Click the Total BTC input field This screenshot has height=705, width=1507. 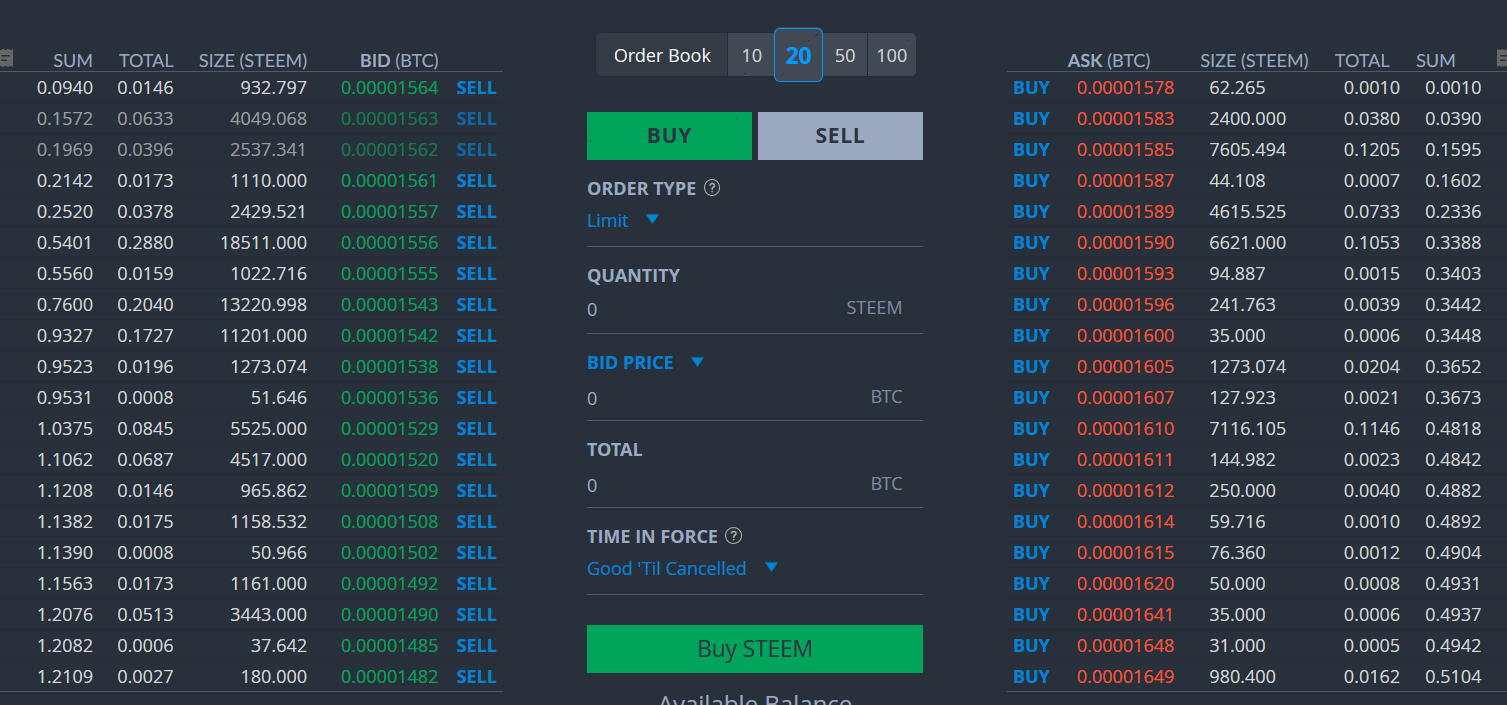tap(720, 485)
